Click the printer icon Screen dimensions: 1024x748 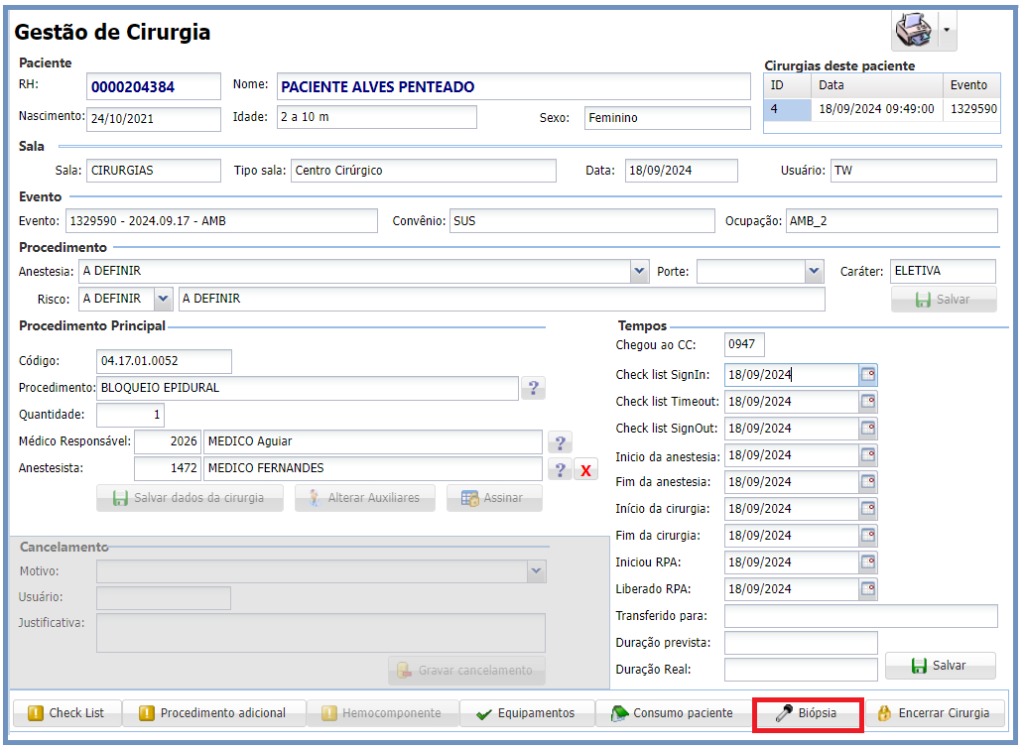914,30
